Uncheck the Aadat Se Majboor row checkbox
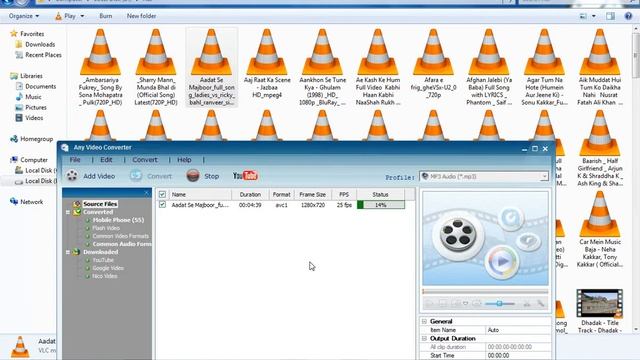 tap(162, 204)
